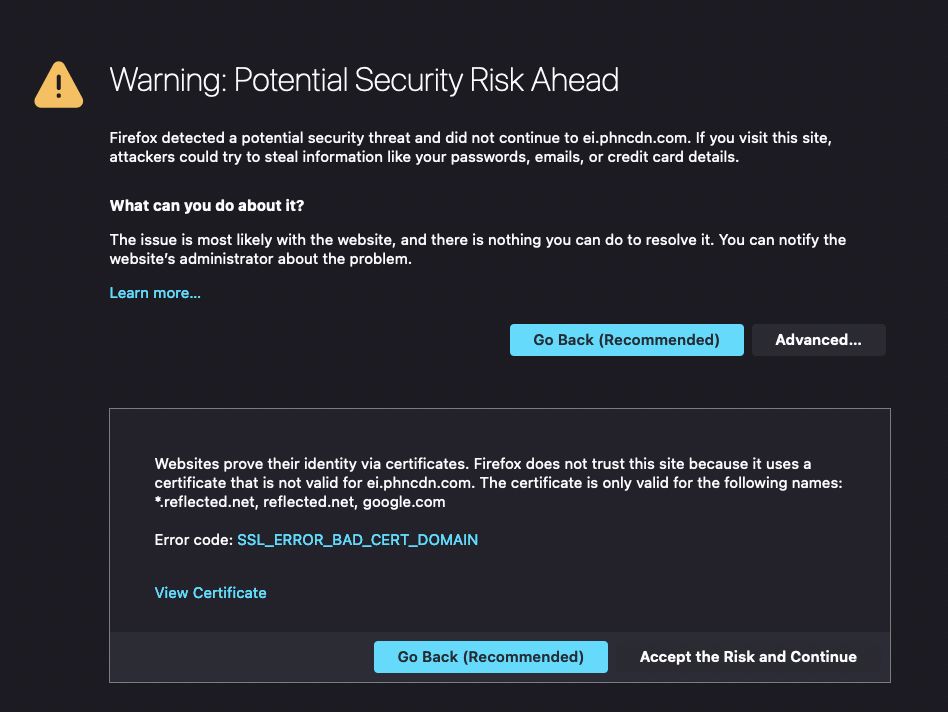Toggle the Advanced… button
Viewport: 948px width, 712px height.
pyautogui.click(x=819, y=340)
